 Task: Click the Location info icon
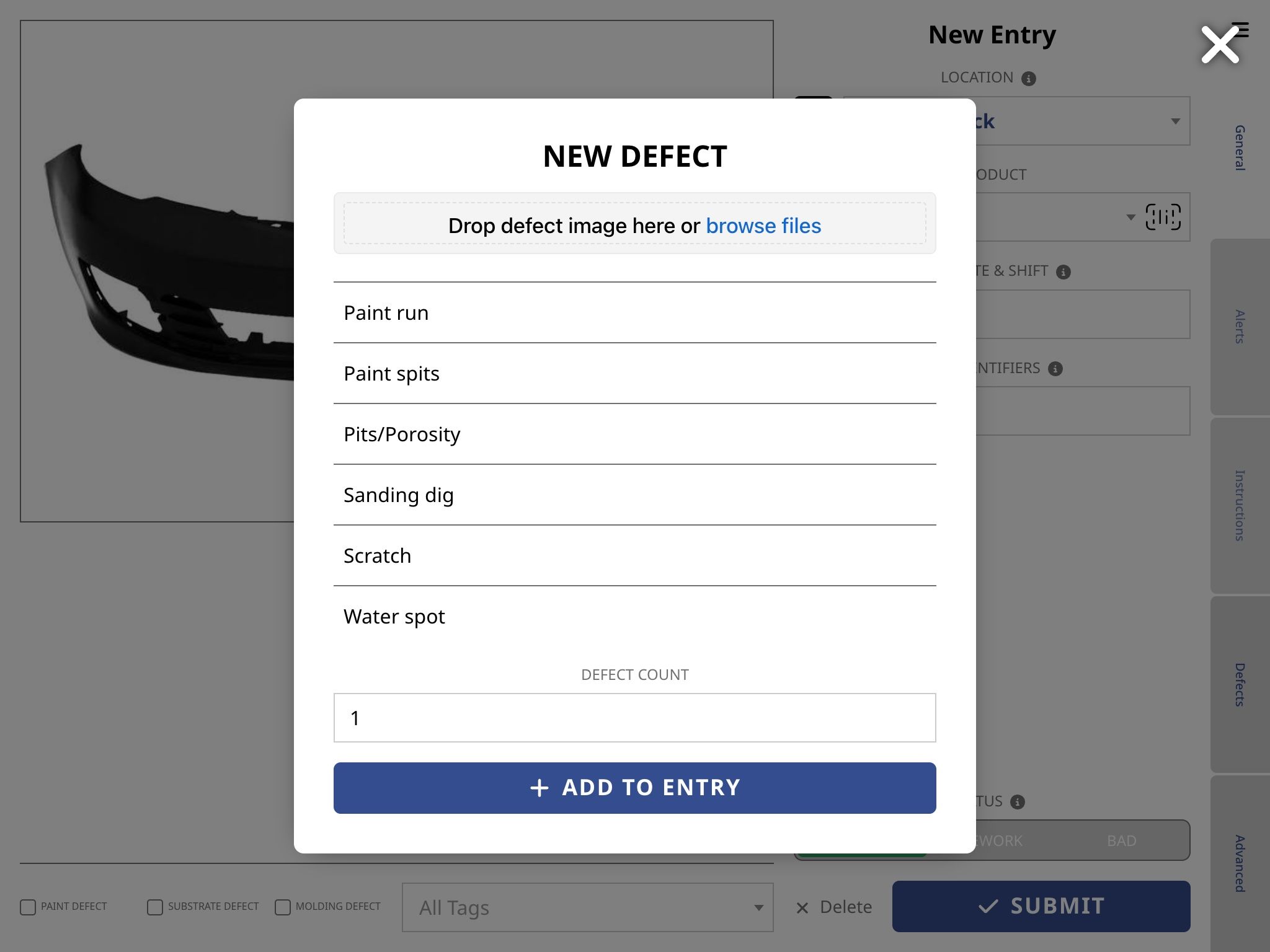1028,79
